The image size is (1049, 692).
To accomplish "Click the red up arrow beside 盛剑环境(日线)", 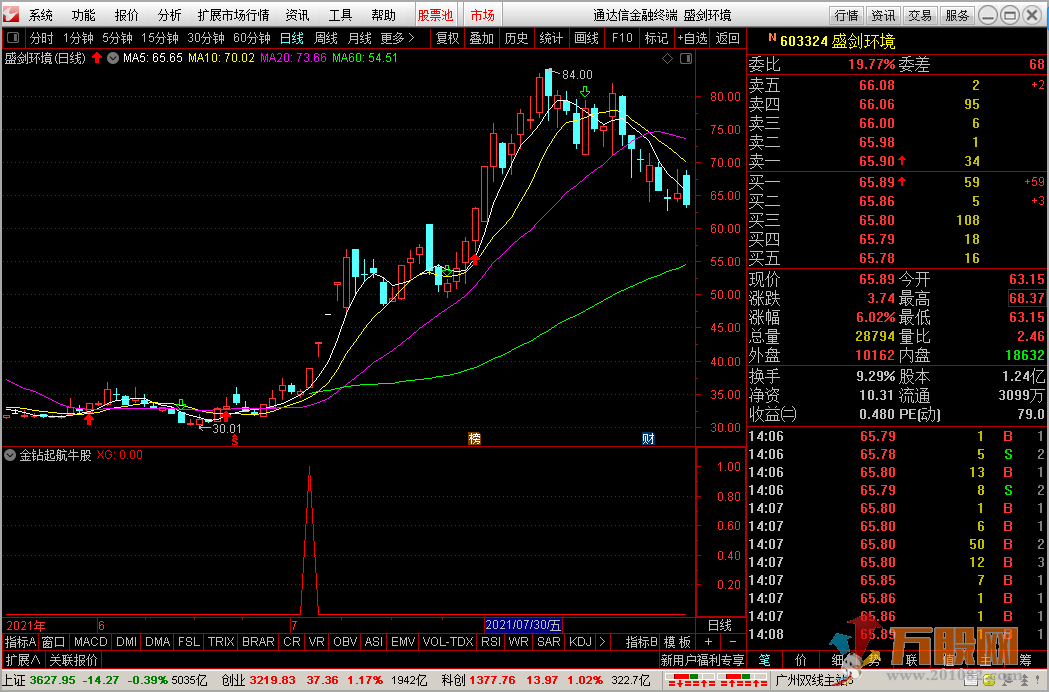I will 97,58.
